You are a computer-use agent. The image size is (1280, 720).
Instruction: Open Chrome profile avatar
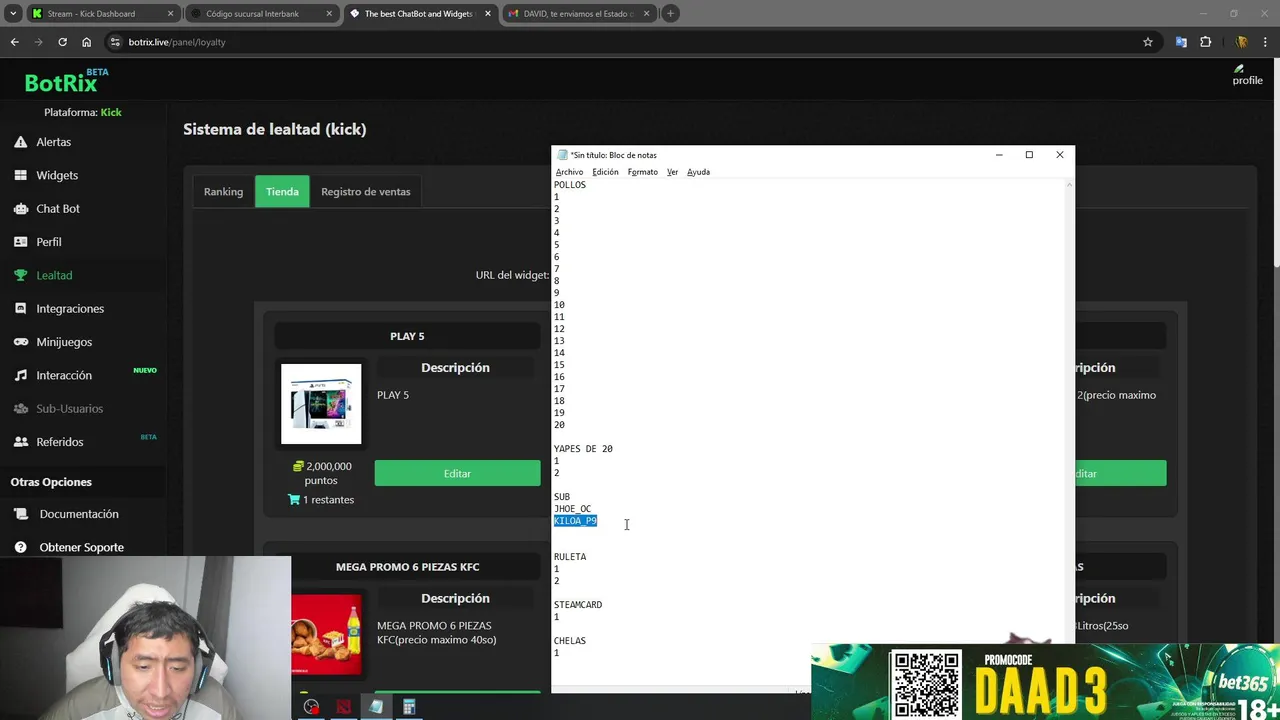pos(1241,42)
